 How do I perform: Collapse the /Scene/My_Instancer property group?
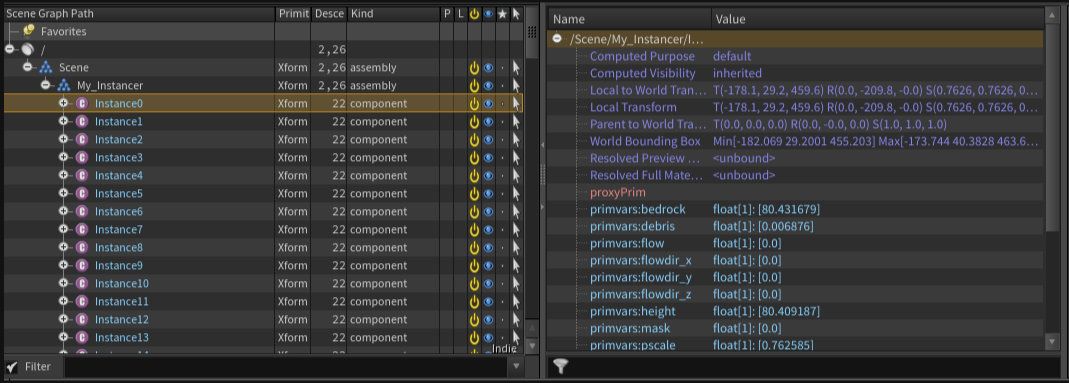click(557, 40)
